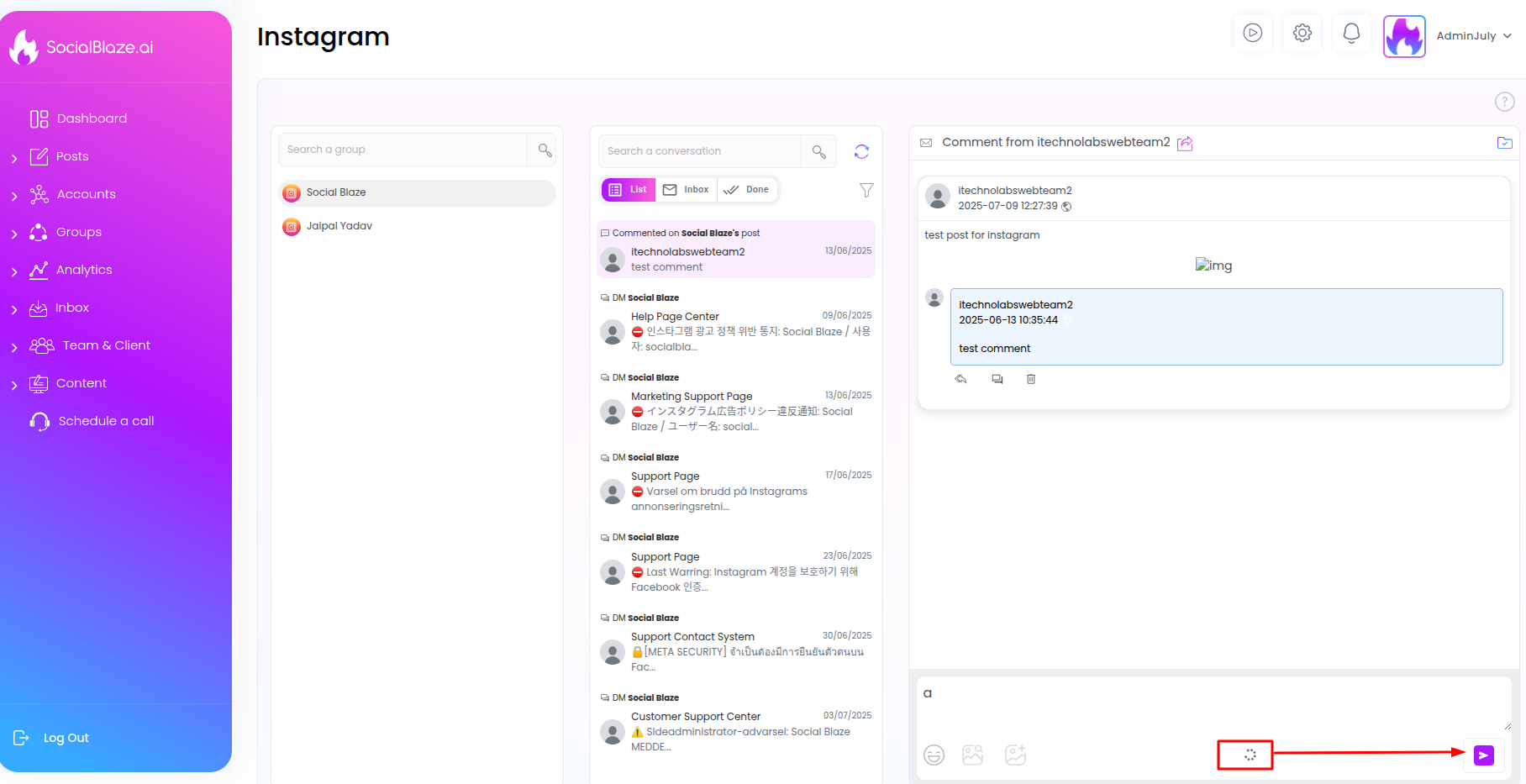Click the group search magnifier icon
This screenshot has height=784, width=1526.
click(545, 150)
